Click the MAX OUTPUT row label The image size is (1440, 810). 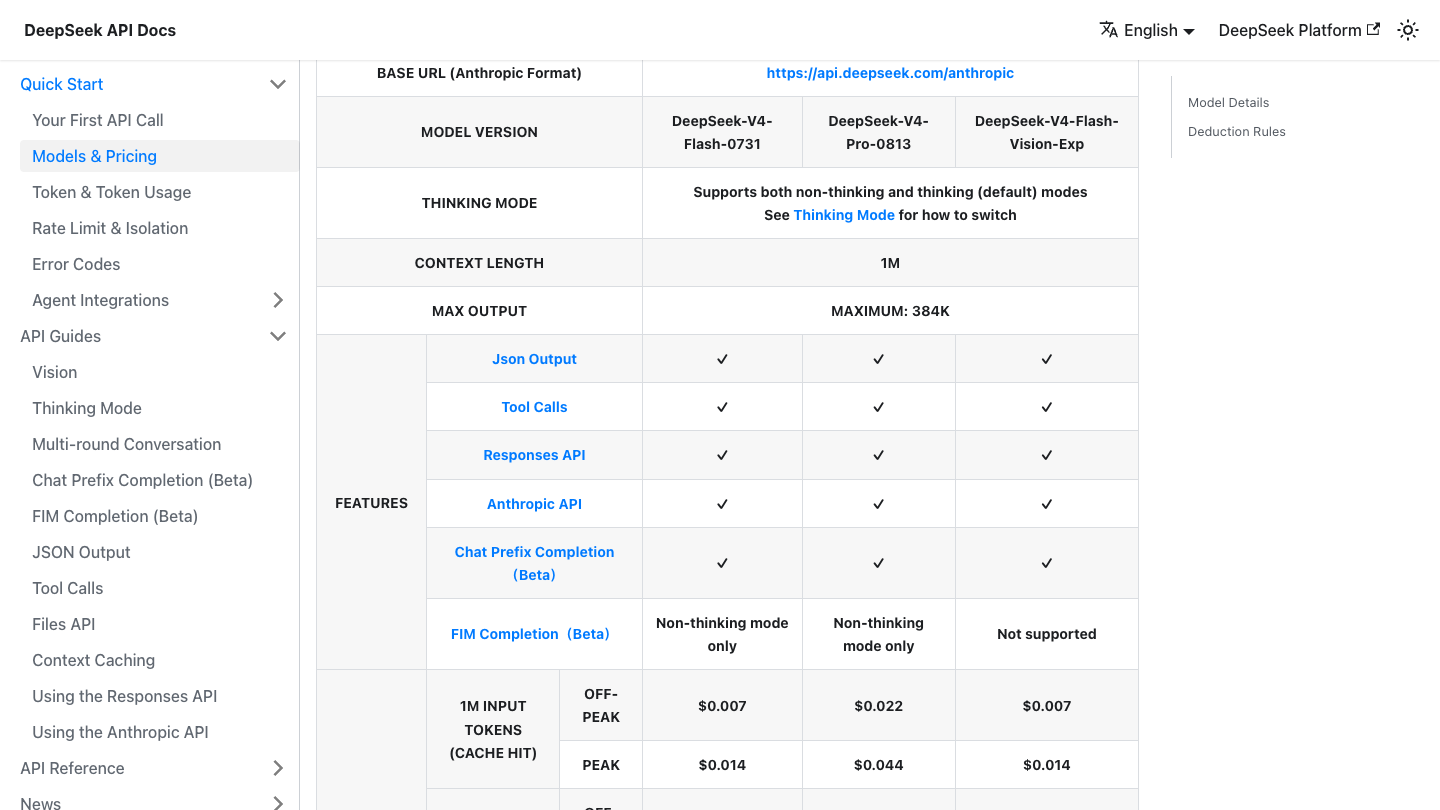tap(479, 311)
